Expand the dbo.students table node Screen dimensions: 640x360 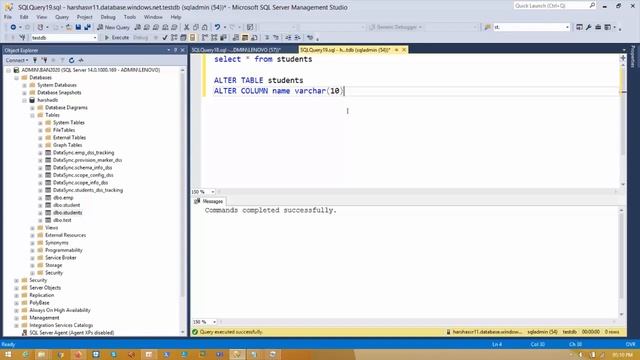coord(40,213)
